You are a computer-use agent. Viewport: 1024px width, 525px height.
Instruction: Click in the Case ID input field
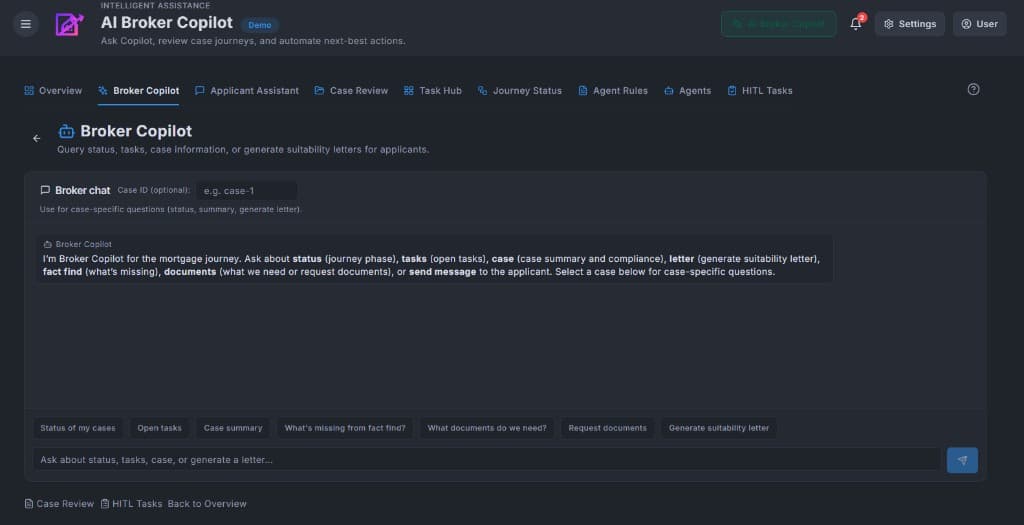(247, 191)
